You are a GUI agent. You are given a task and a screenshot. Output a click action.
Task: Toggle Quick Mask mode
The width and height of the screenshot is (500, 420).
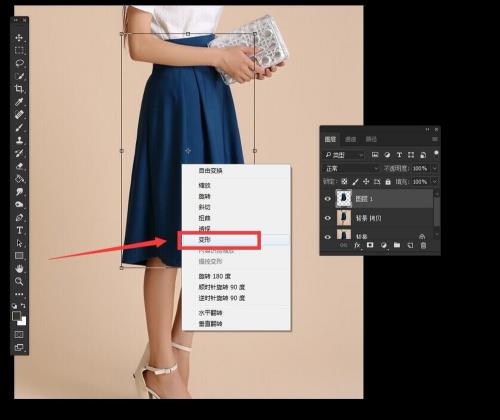coord(19,334)
